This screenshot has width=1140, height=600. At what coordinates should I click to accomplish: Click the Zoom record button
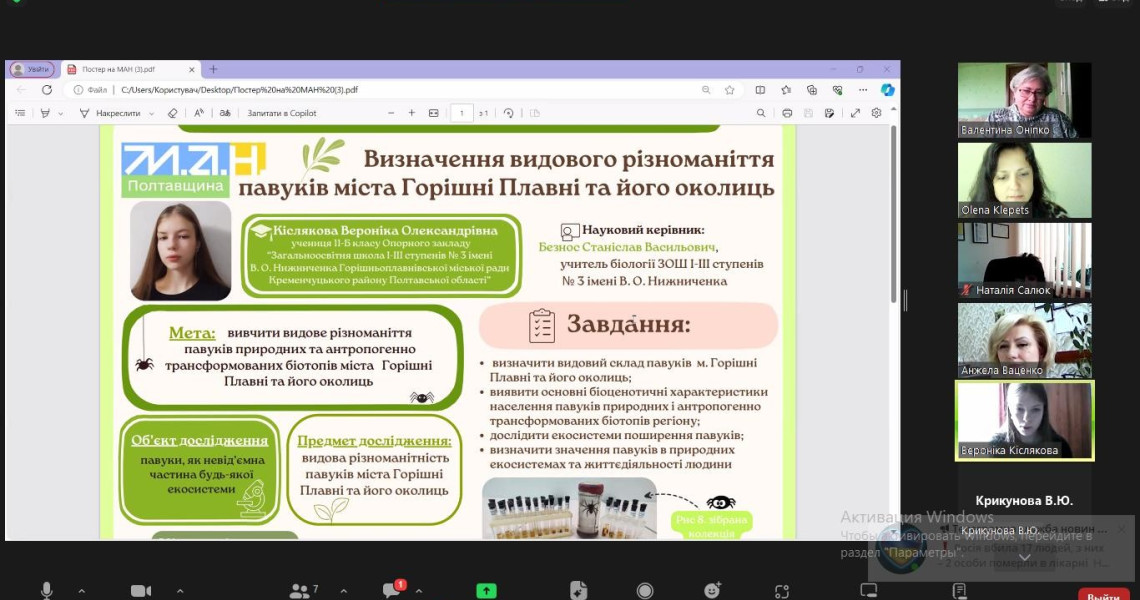coord(644,591)
